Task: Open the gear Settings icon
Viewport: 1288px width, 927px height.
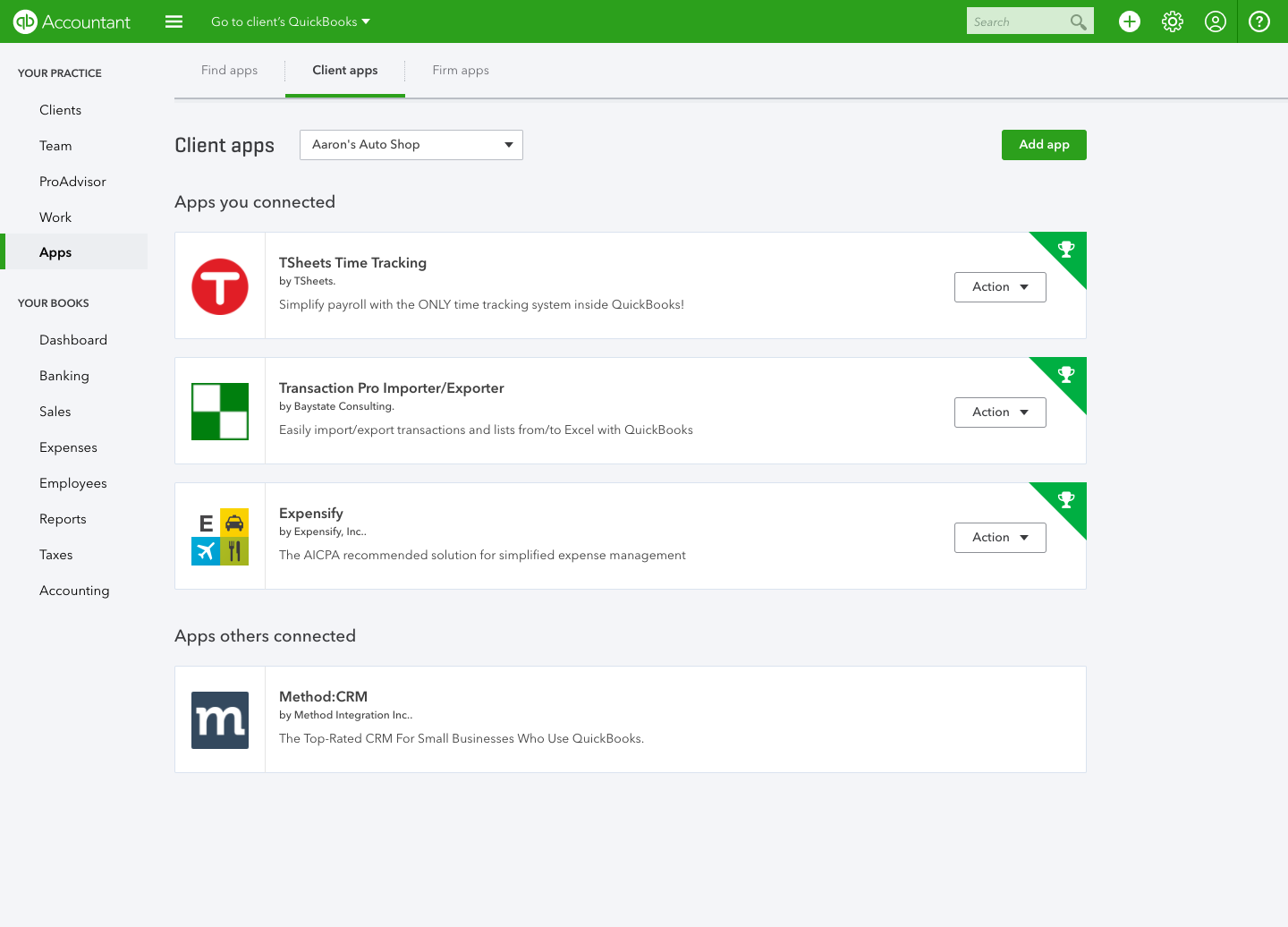Action: coord(1173,21)
